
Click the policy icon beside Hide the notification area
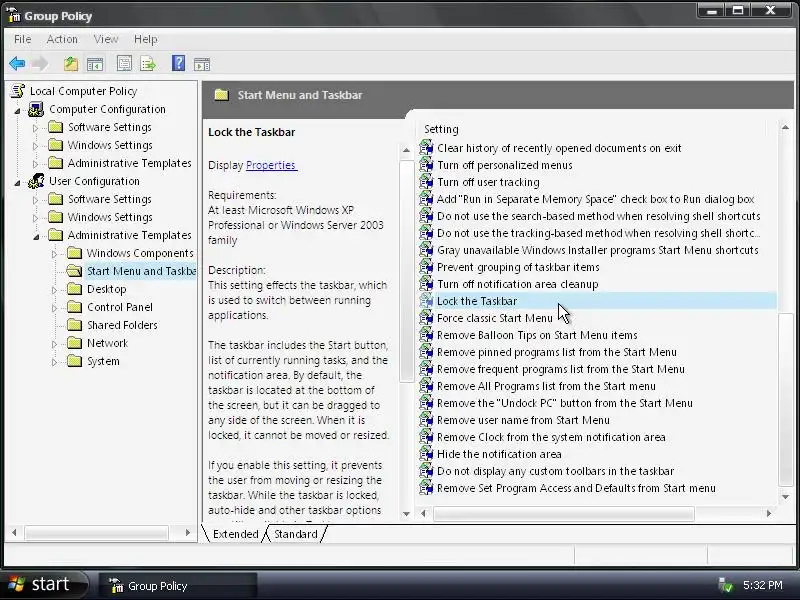point(426,454)
